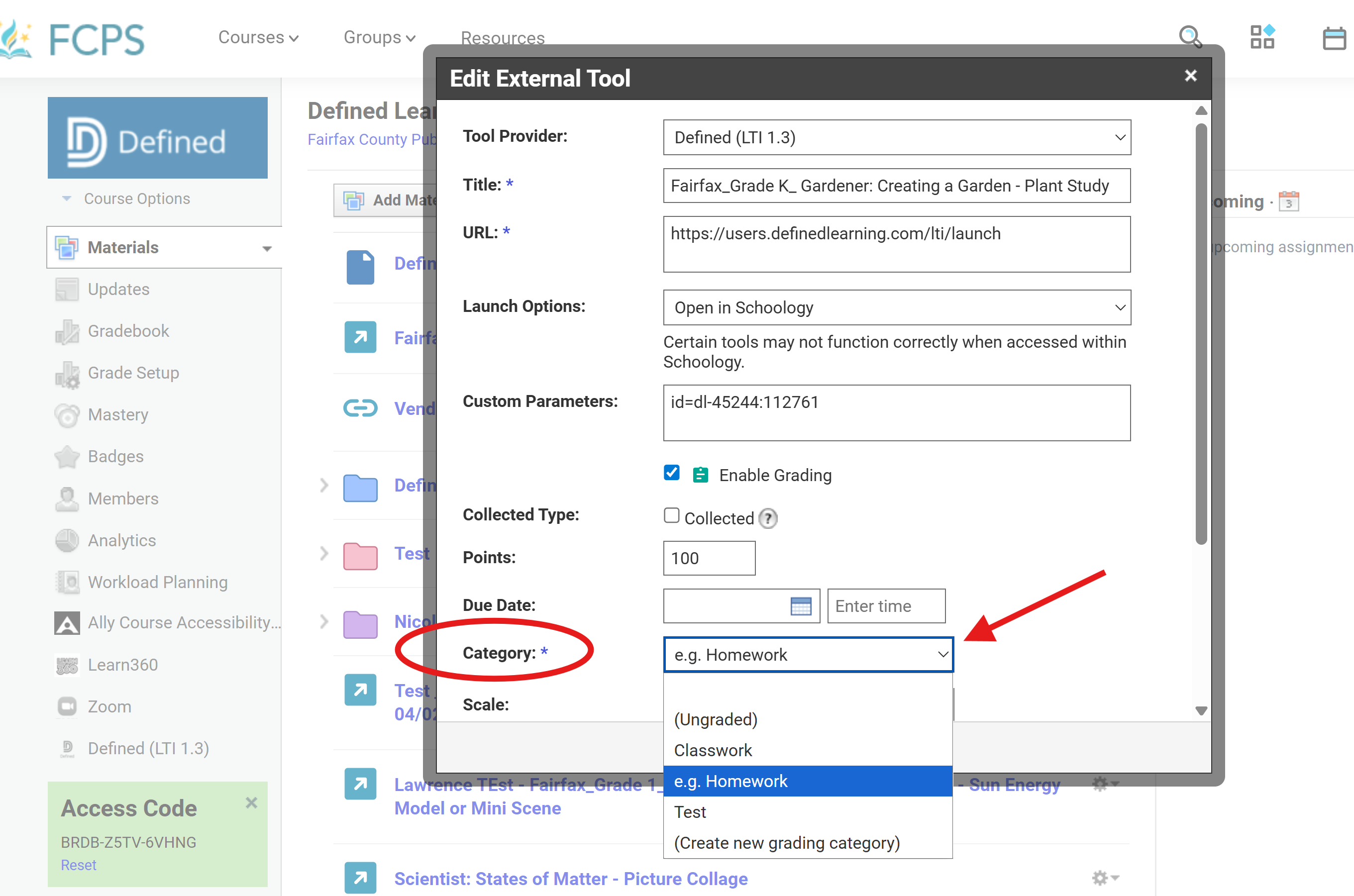1354x896 pixels.
Task: Open Gradebook from sidebar
Action: coord(128,331)
